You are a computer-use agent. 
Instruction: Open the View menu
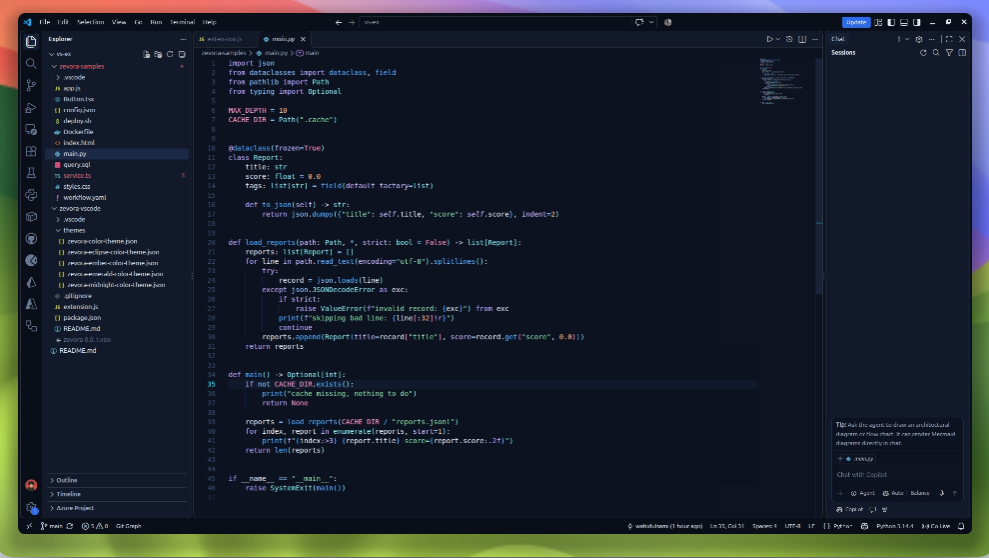pos(119,22)
